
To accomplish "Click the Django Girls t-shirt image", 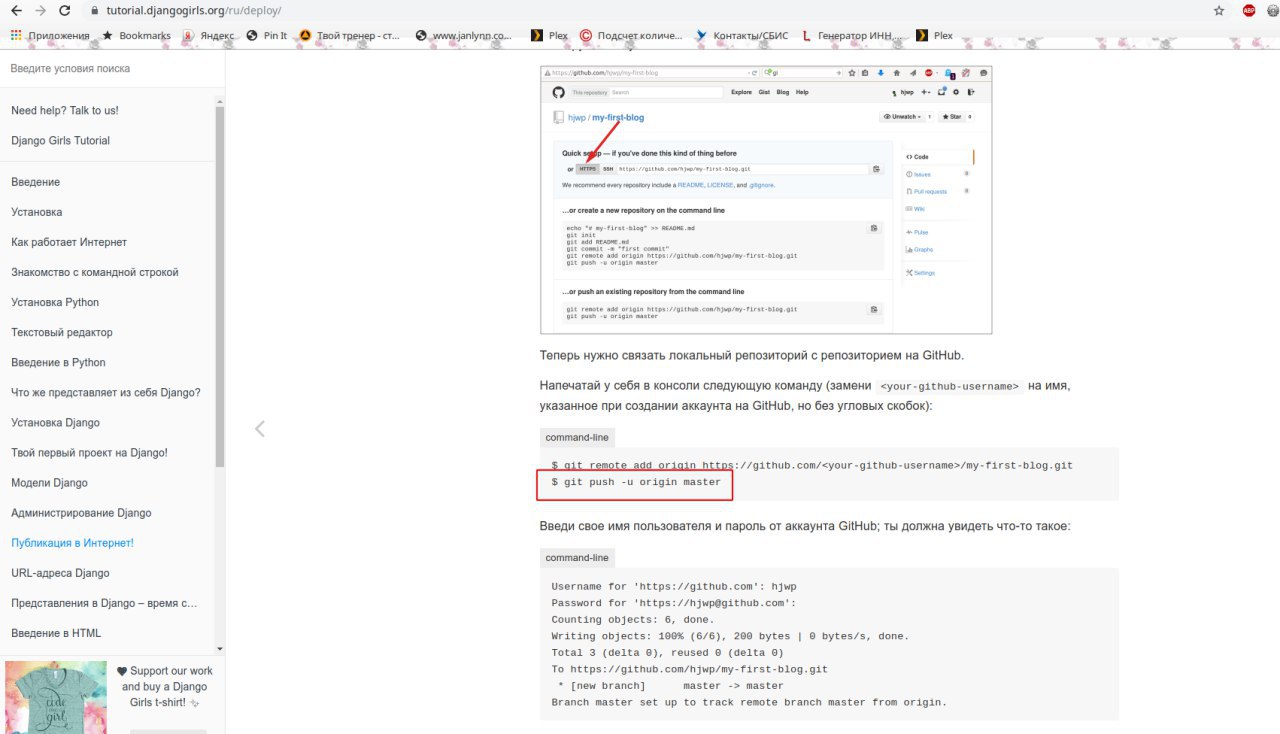I will (56, 697).
